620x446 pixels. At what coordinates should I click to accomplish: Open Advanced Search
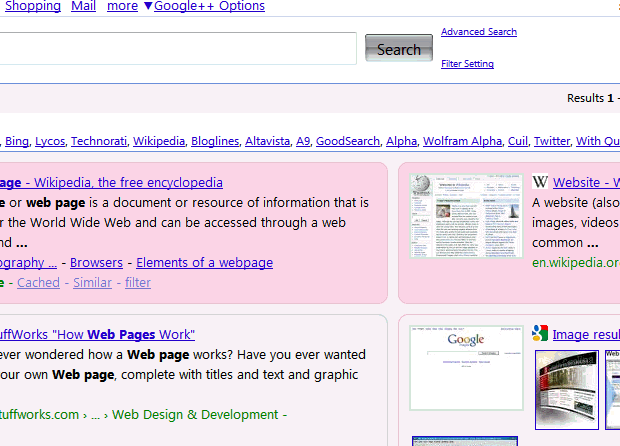tap(479, 32)
